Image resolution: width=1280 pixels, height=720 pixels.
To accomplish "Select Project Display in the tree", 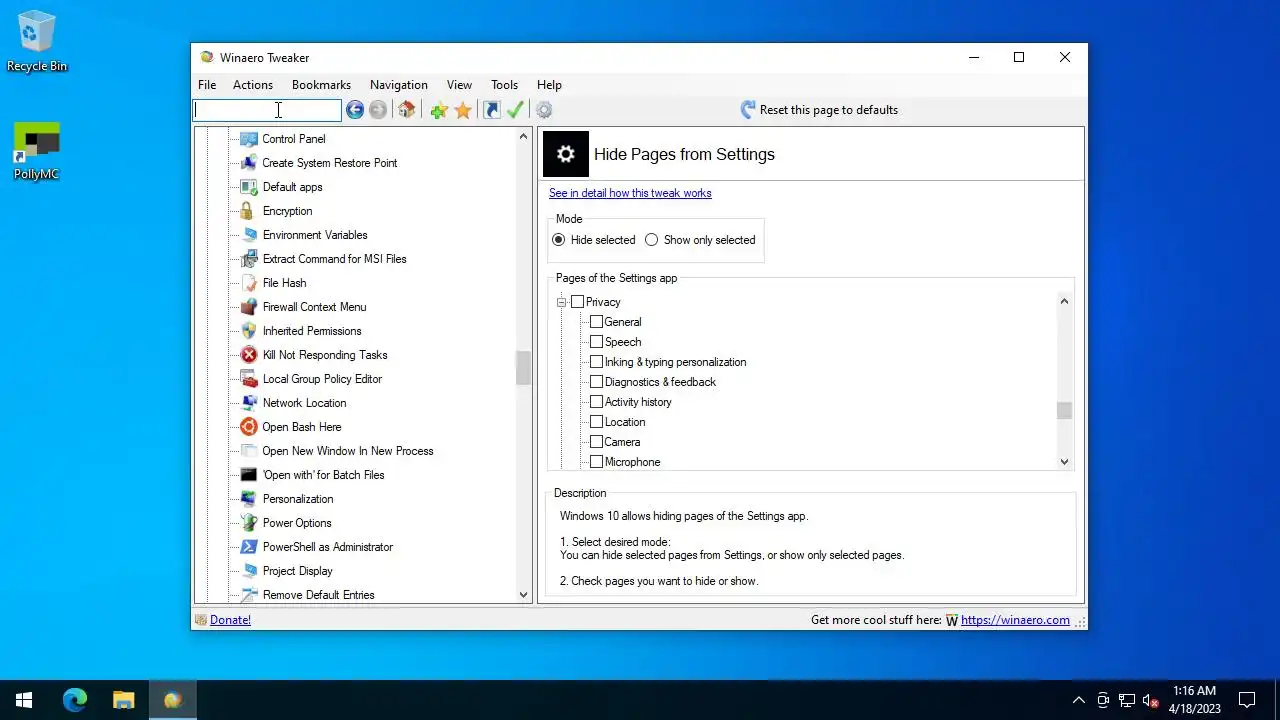I will [x=298, y=571].
